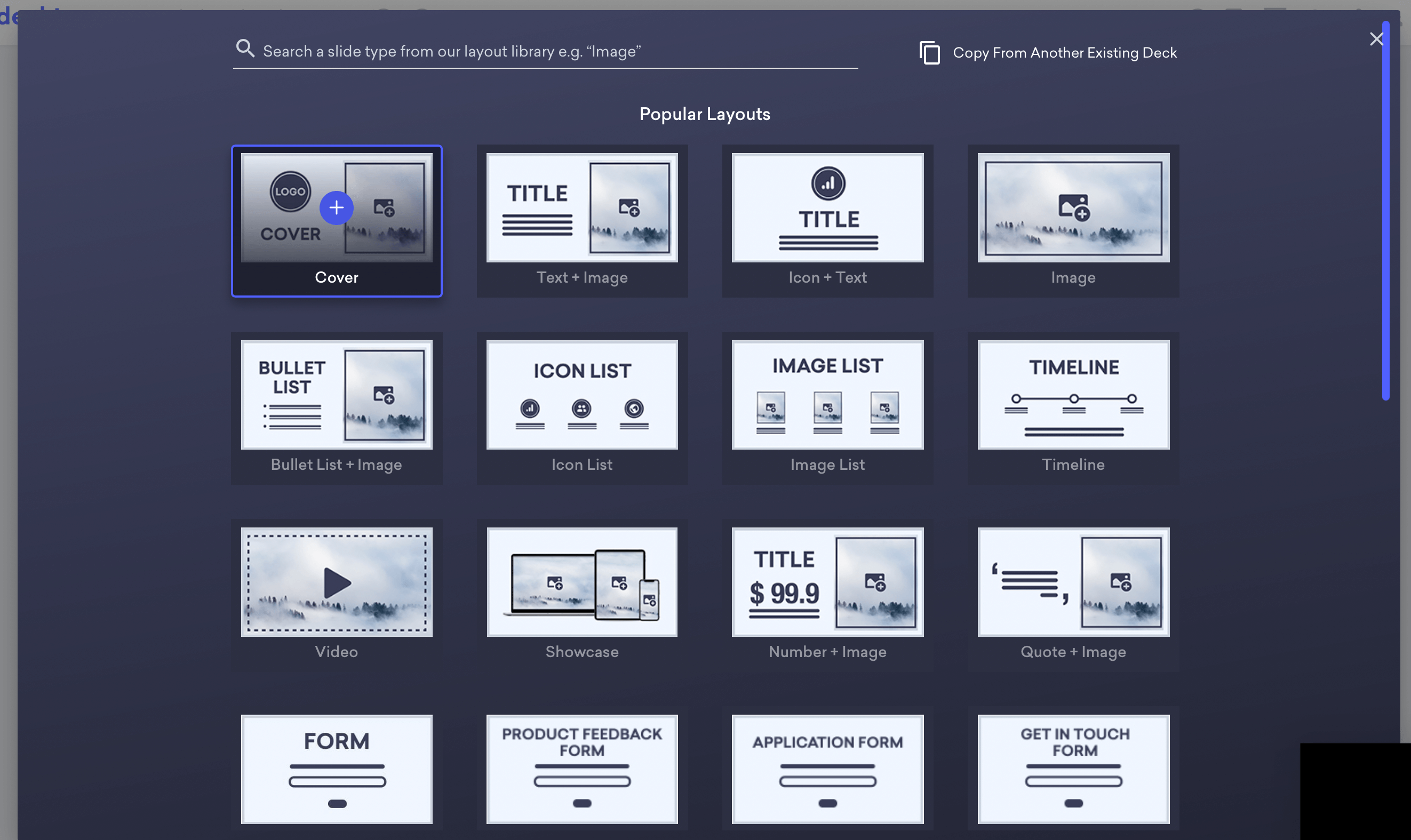Viewport: 1411px width, 840px height.
Task: Click the add-image icon in Bullet List thumbnail
Action: (x=384, y=395)
